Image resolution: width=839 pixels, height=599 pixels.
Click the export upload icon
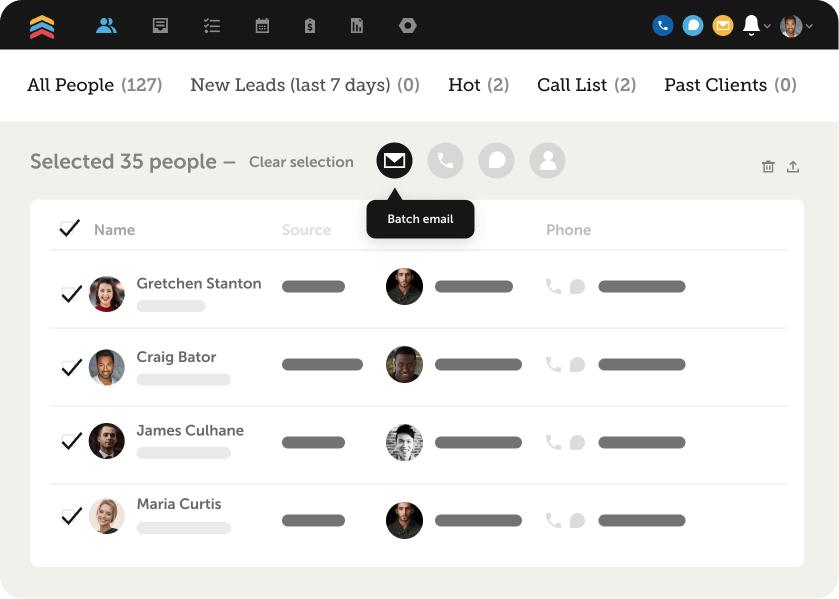coord(793,167)
